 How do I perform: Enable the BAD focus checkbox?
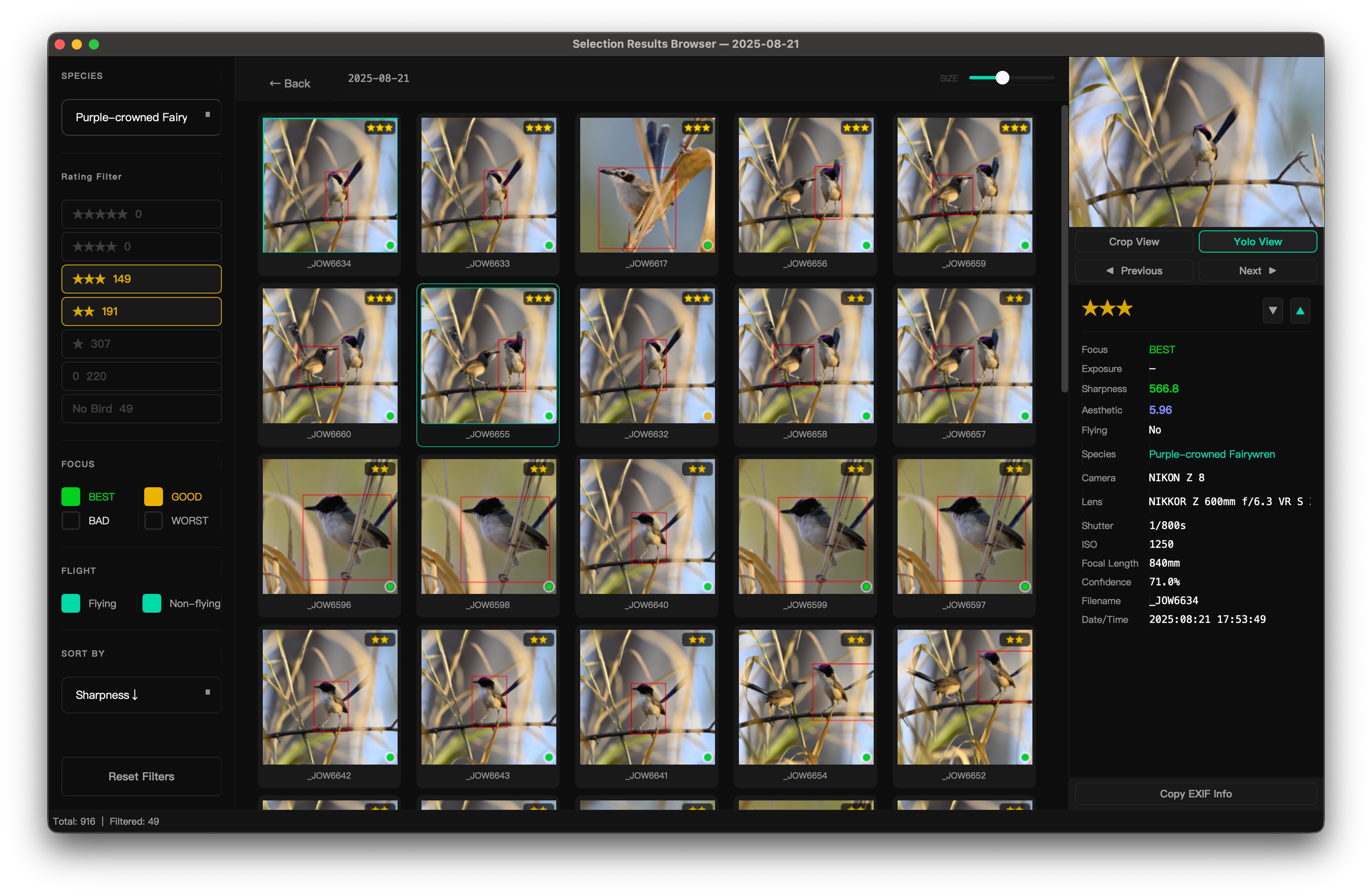(71, 521)
